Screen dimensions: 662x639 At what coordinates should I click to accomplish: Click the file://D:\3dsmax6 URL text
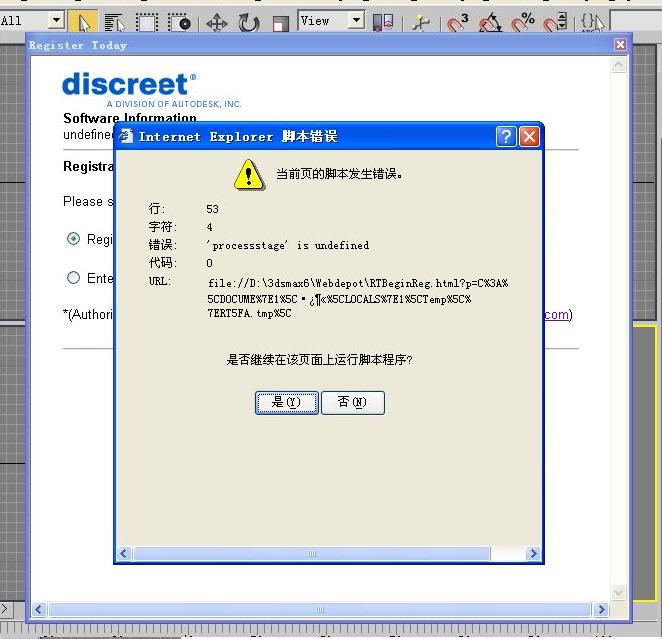click(x=358, y=298)
